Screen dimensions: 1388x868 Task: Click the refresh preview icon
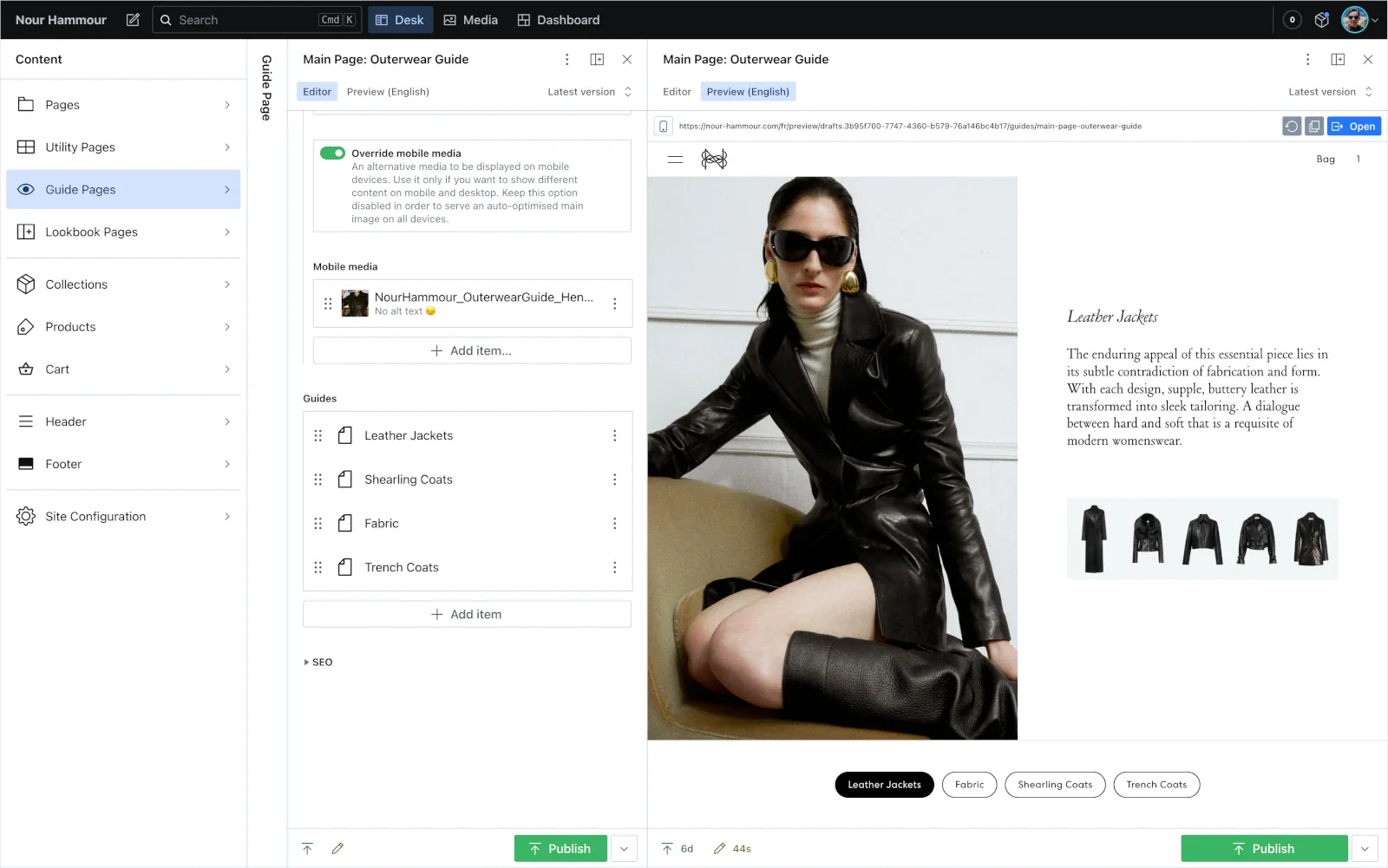[x=1291, y=127]
